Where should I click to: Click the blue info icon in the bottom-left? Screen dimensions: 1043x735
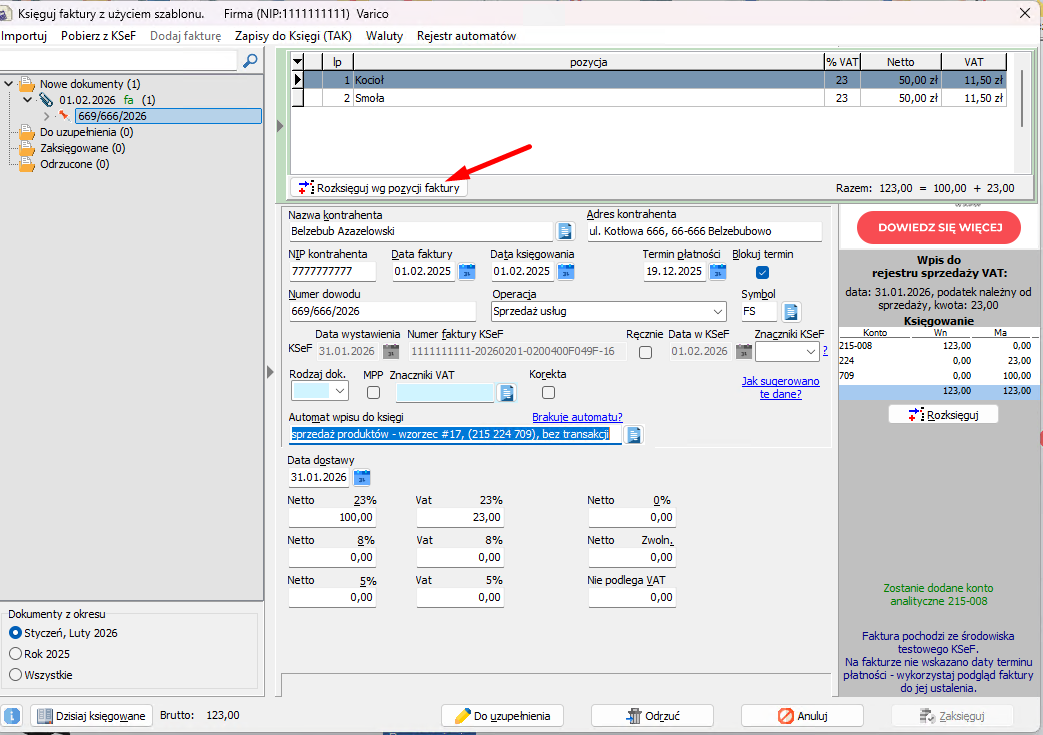(13, 716)
